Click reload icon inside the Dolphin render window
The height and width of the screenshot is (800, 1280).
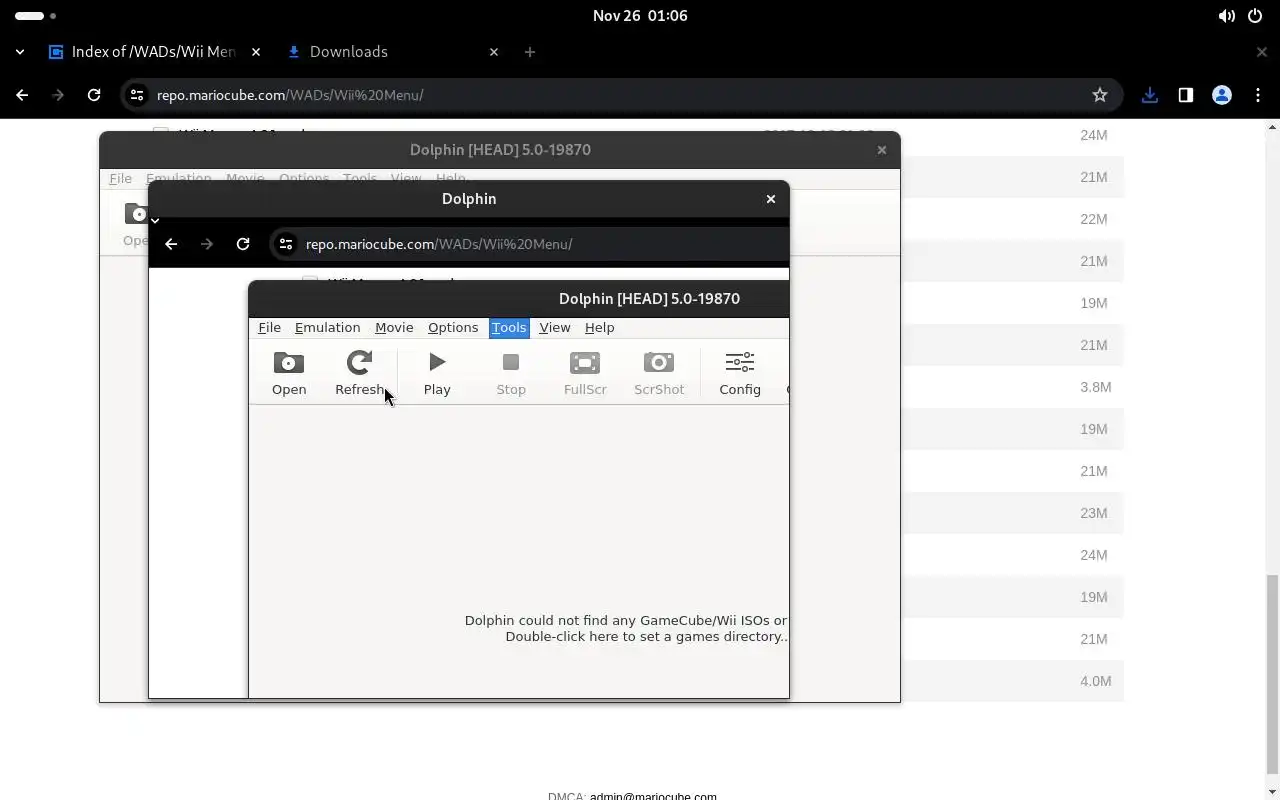click(x=243, y=244)
